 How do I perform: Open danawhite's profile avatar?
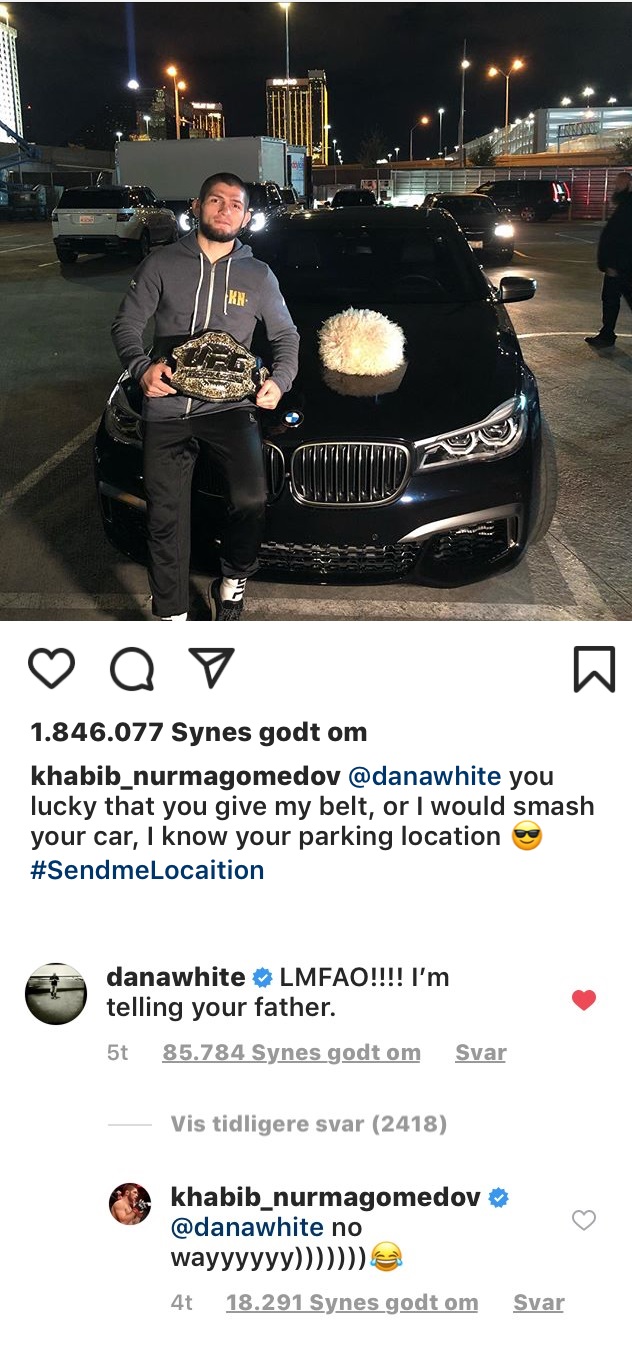[x=55, y=993]
